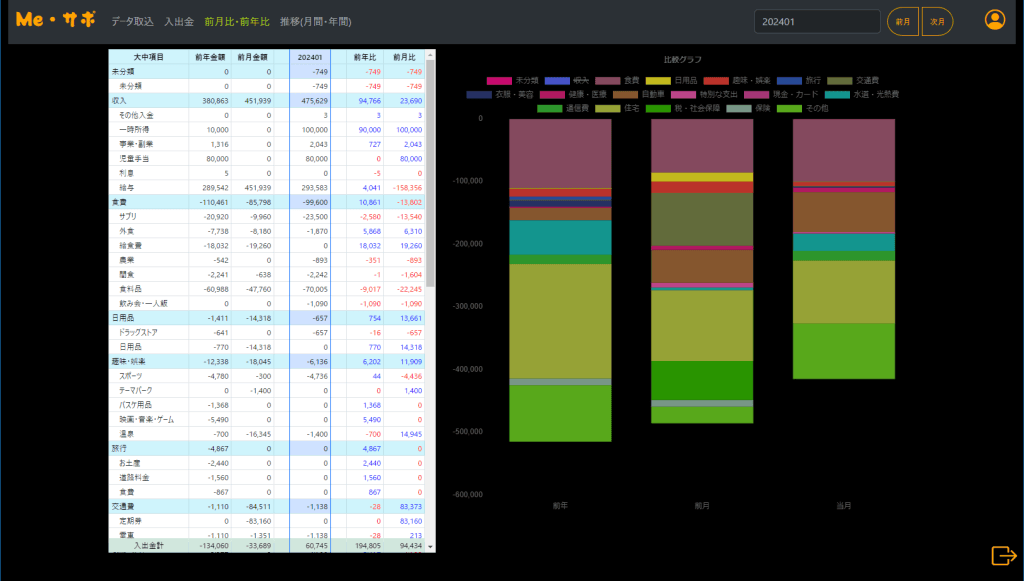Screen dimensions: 1024x581
Task: Click the logout icon at bottom right
Action: (1002, 555)
